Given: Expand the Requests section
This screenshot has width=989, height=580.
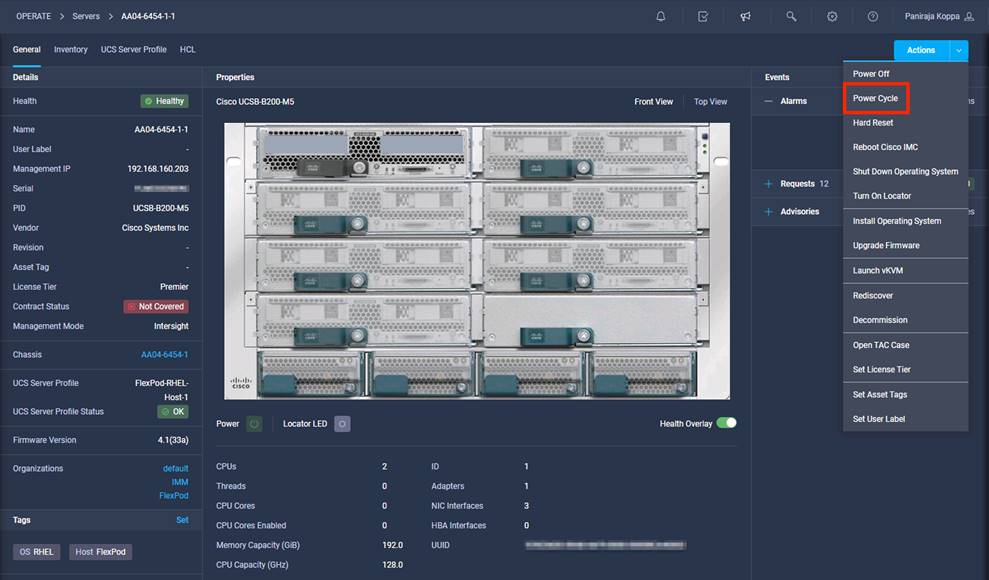Looking at the screenshot, I should [x=768, y=184].
